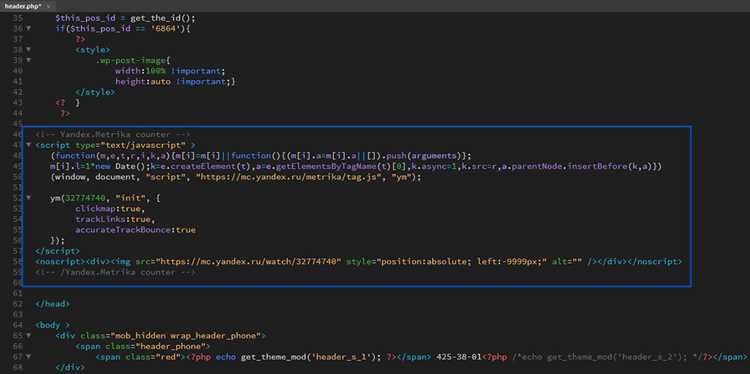Viewport: 750px width, 374px height.
Task: Click the closing </script> tag
Action: 57,251
